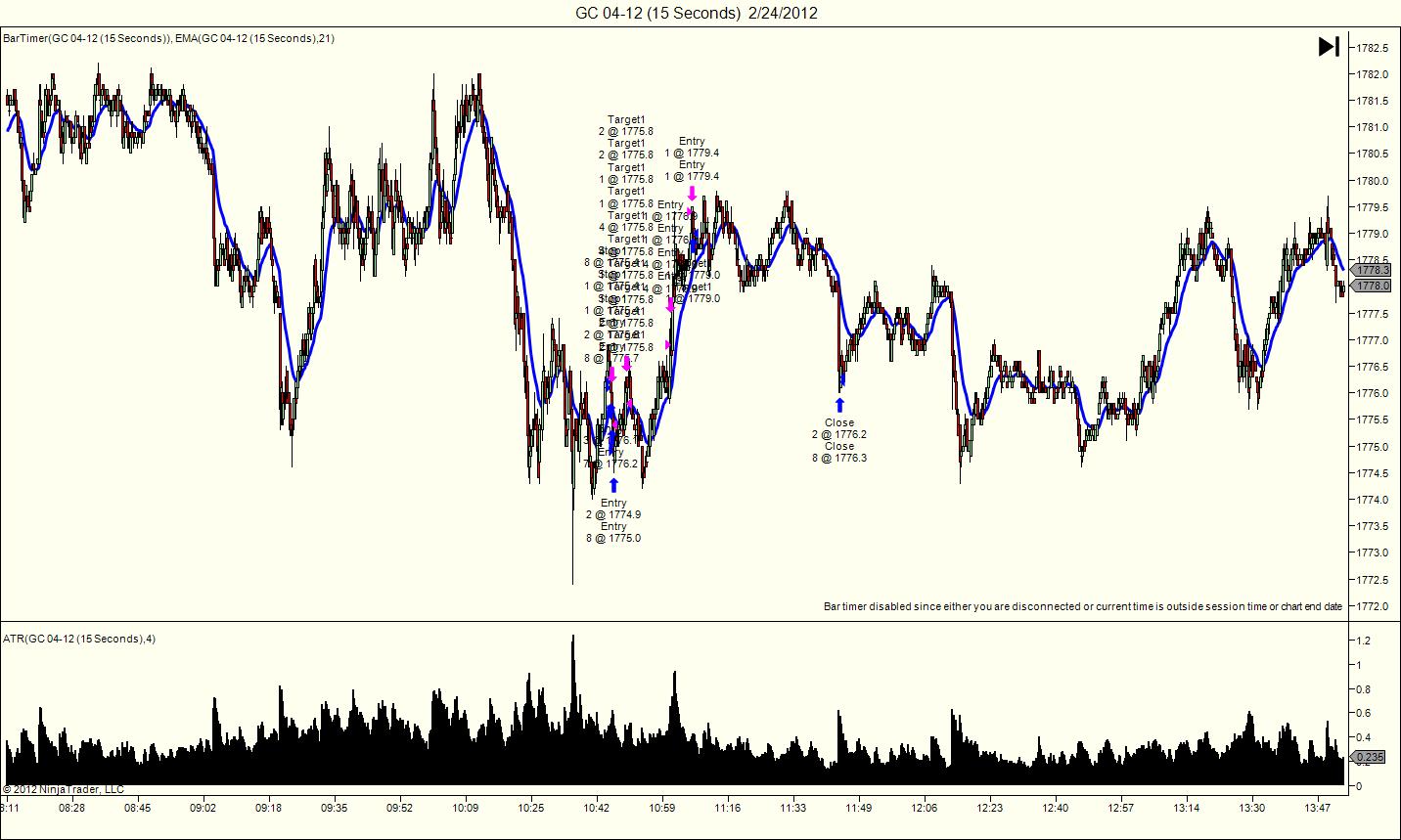This screenshot has height=840, width=1401.
Task: Click the 09:18 time axis label
Action: 269,809
